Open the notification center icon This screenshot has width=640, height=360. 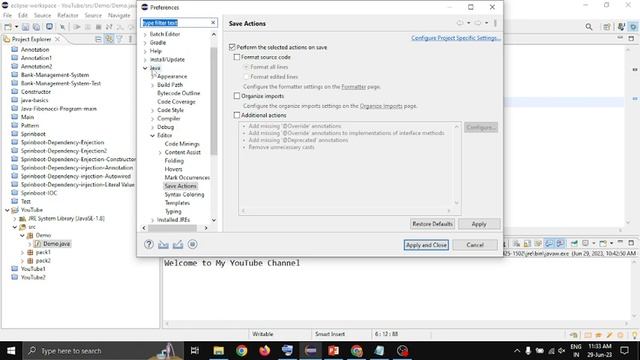(x=624, y=351)
